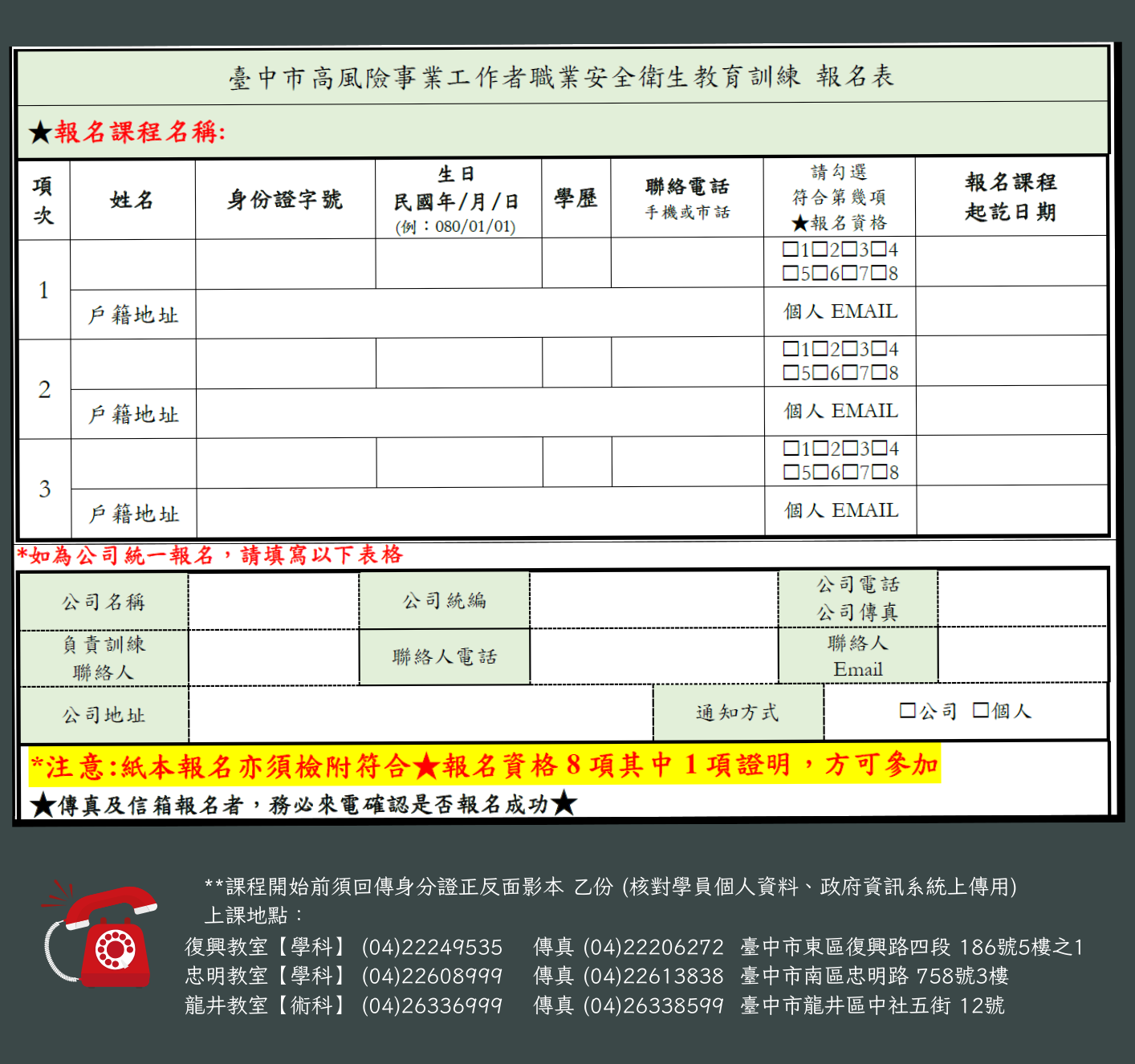
Task: Click the 聯絡電話 cell for applicant 1
Action: [x=687, y=262]
